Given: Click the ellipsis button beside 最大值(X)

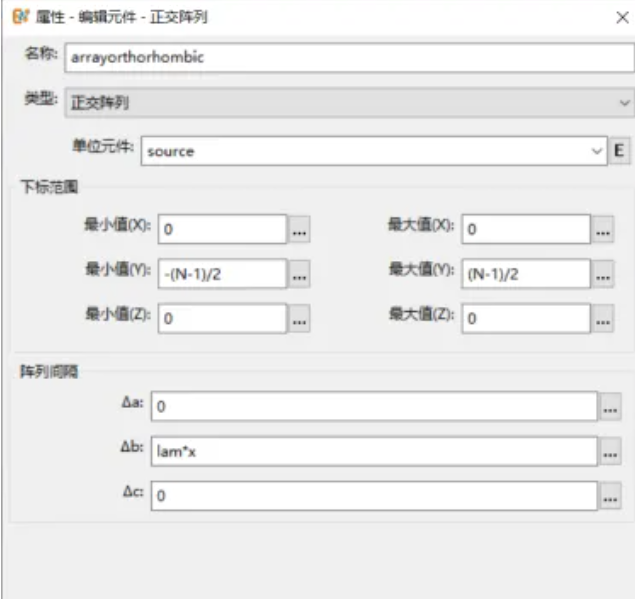Looking at the screenshot, I should point(602,230).
